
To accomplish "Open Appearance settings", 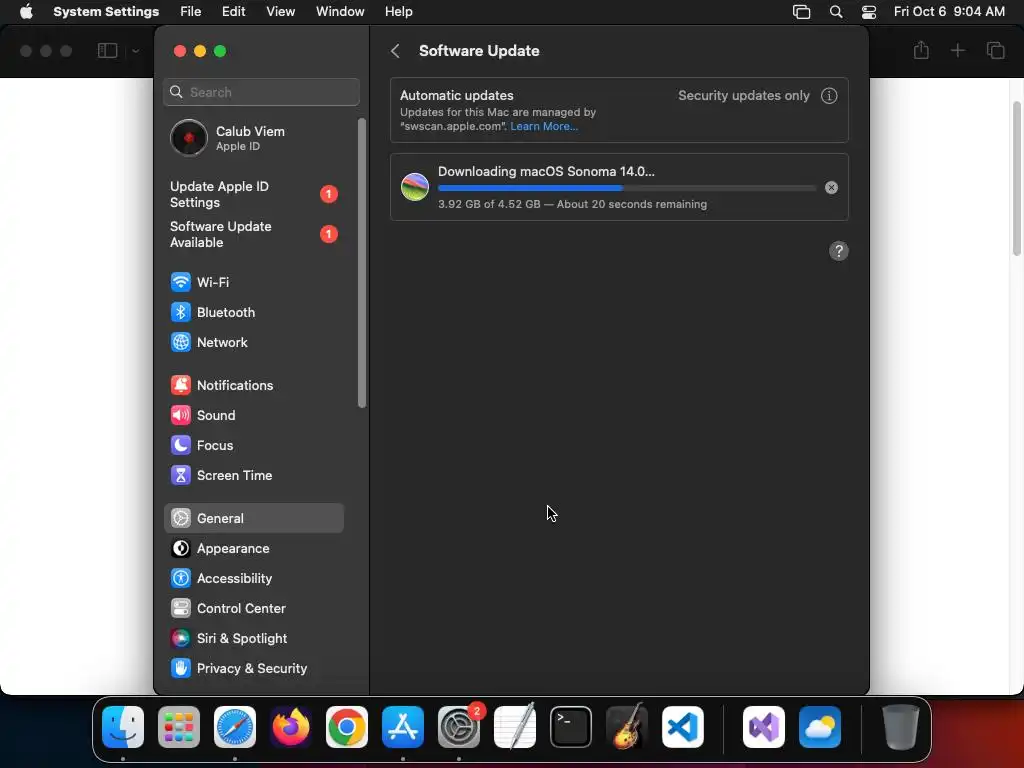I will (253, 549).
